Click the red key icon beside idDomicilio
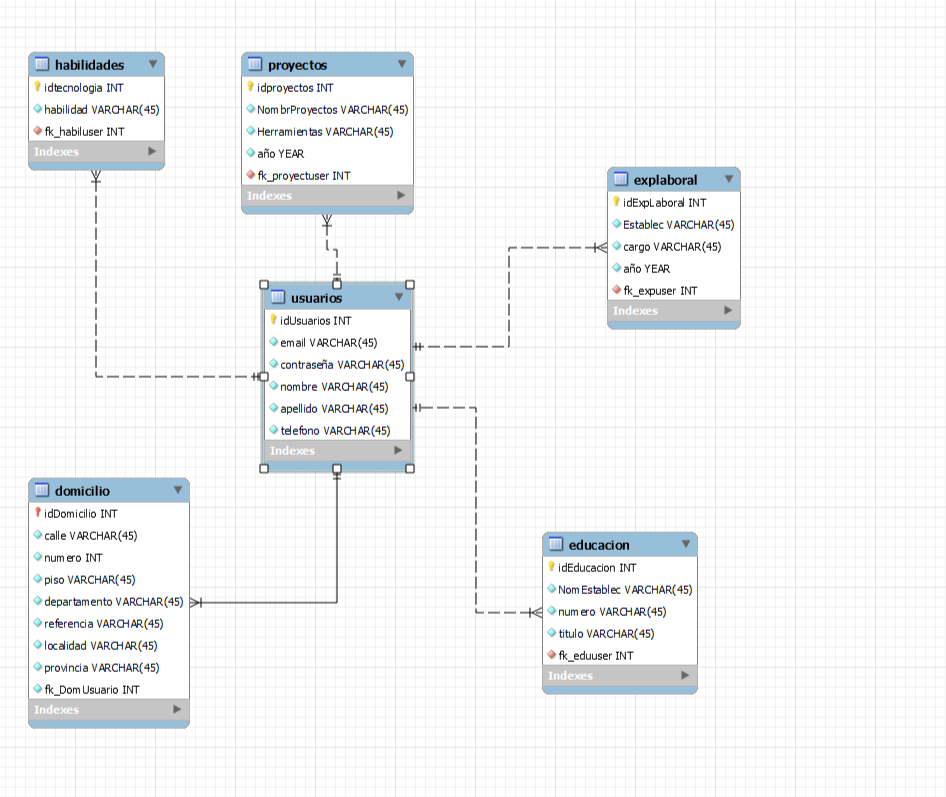Viewport: 946px width, 797px height. 36,513
